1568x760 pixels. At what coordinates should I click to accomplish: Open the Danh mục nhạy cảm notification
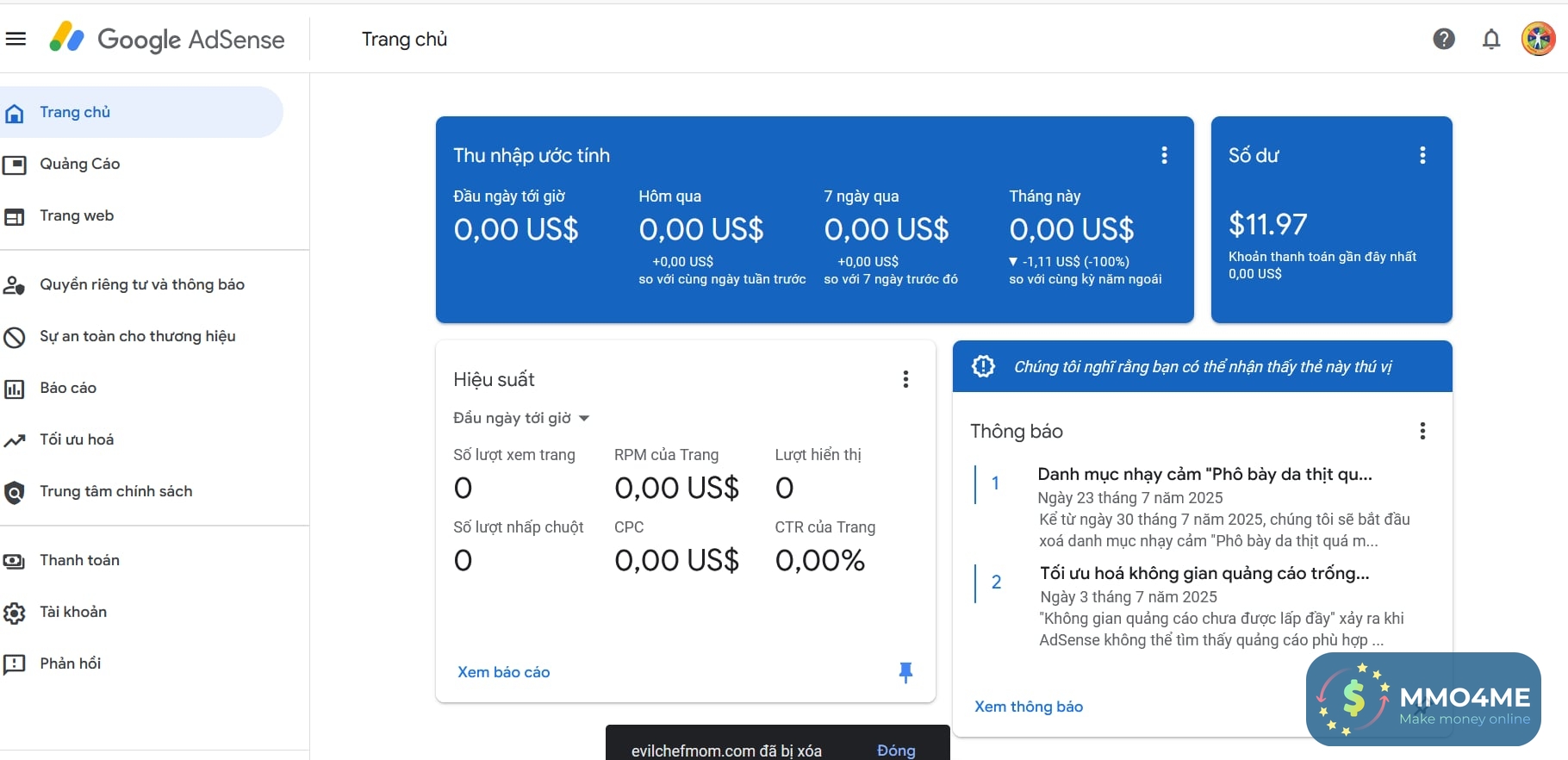coord(1204,474)
